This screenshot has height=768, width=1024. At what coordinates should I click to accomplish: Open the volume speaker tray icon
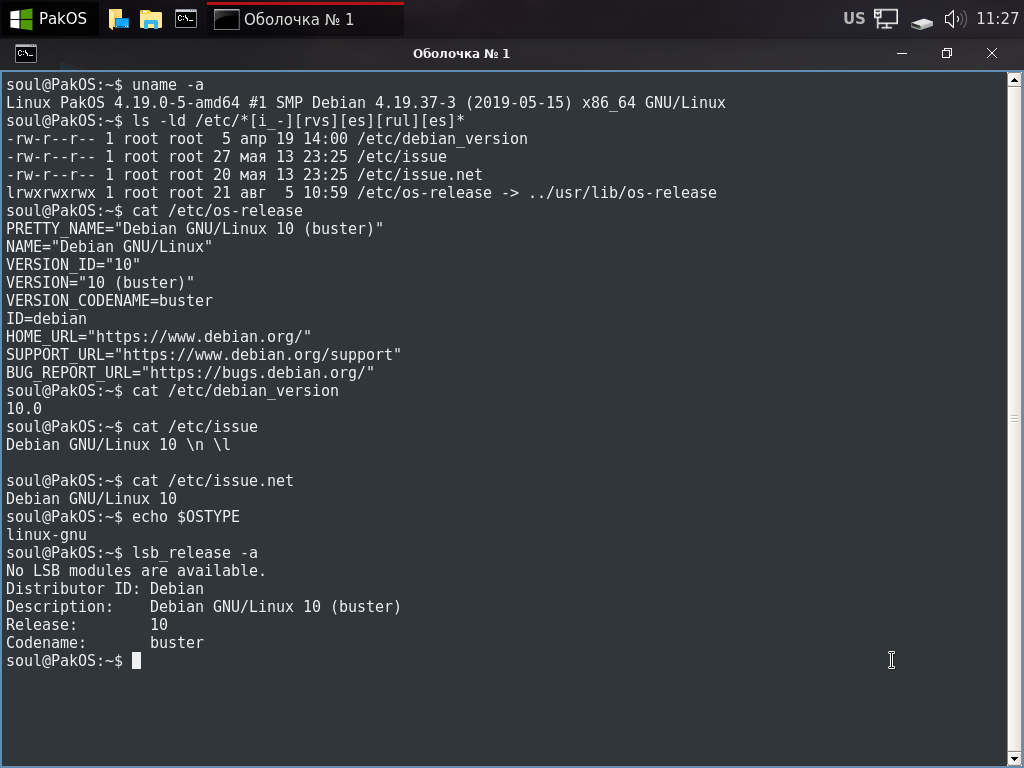[x=955, y=18]
